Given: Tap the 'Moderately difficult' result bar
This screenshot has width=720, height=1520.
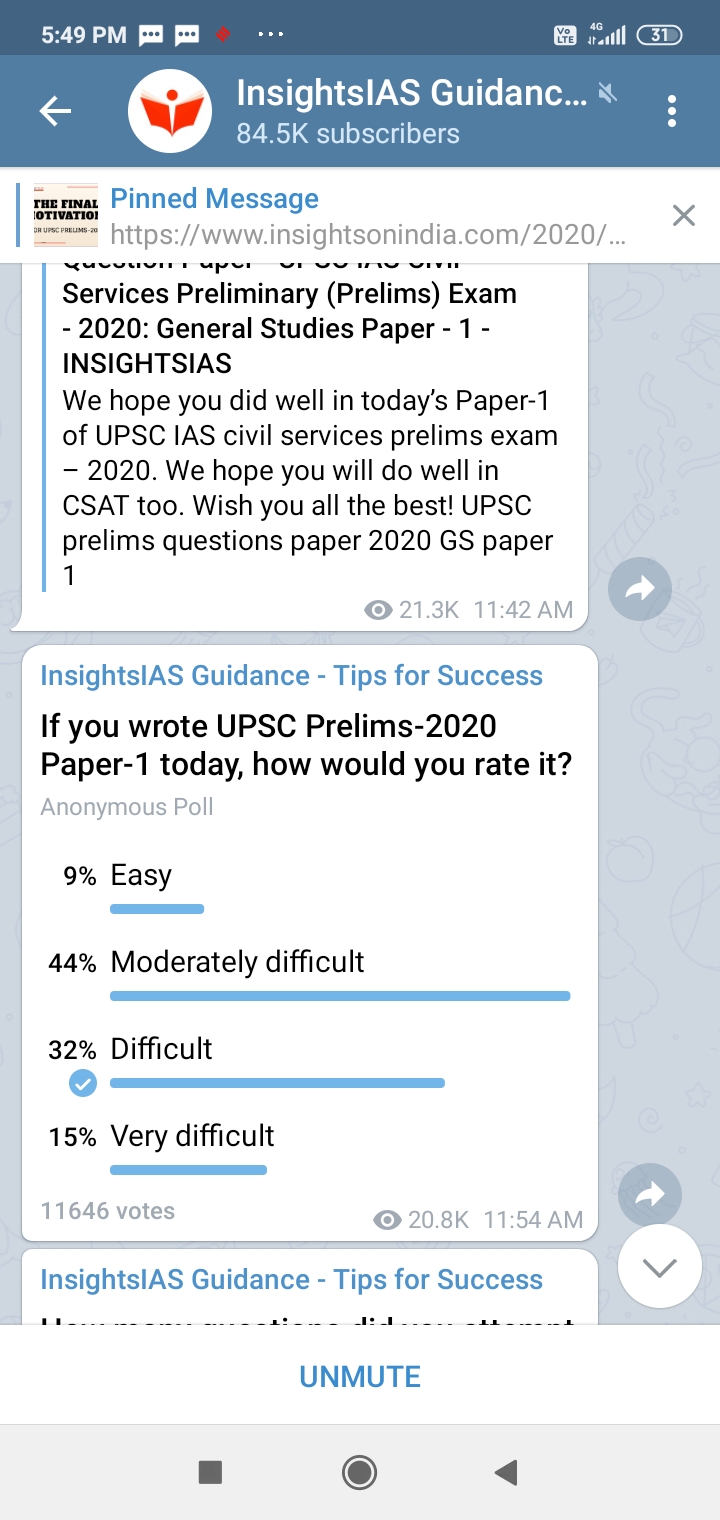Looking at the screenshot, I should [340, 996].
